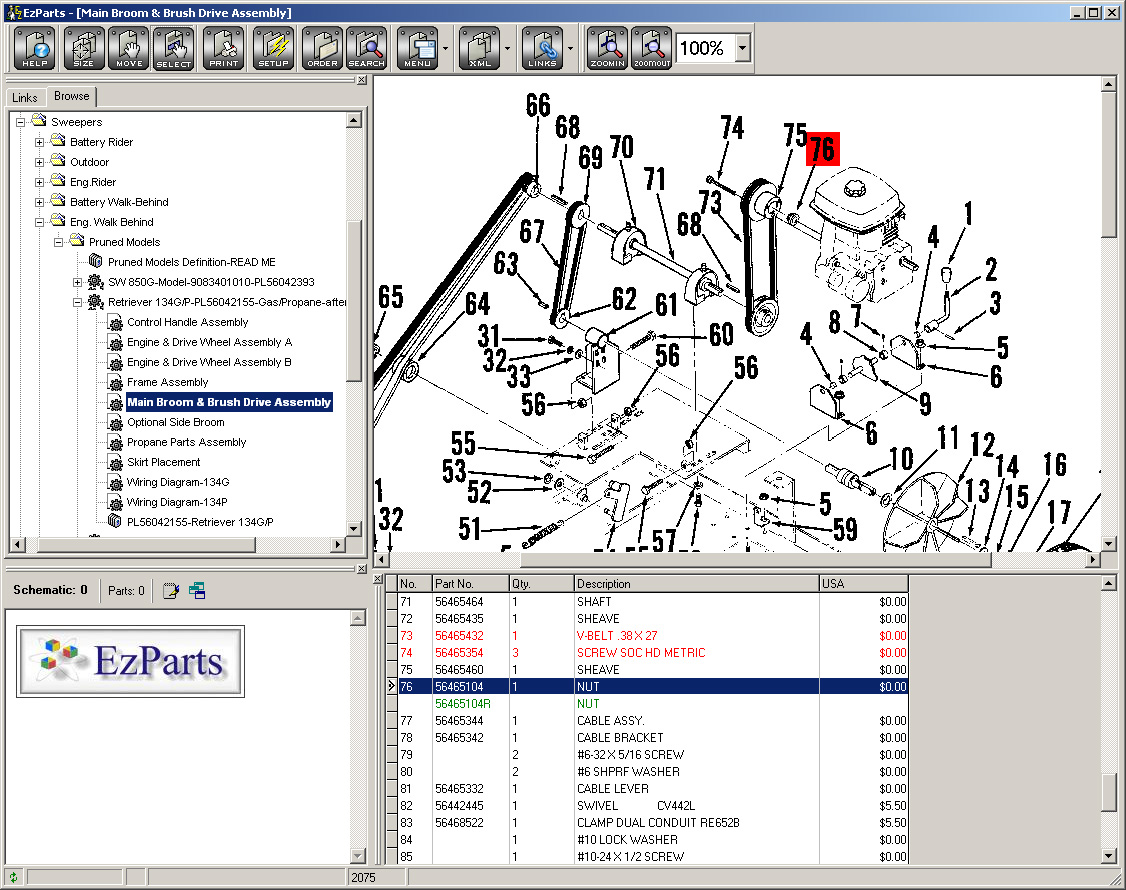Image resolution: width=1126 pixels, height=890 pixels.
Task: Open Frame Assembly schematic
Action: (x=167, y=382)
